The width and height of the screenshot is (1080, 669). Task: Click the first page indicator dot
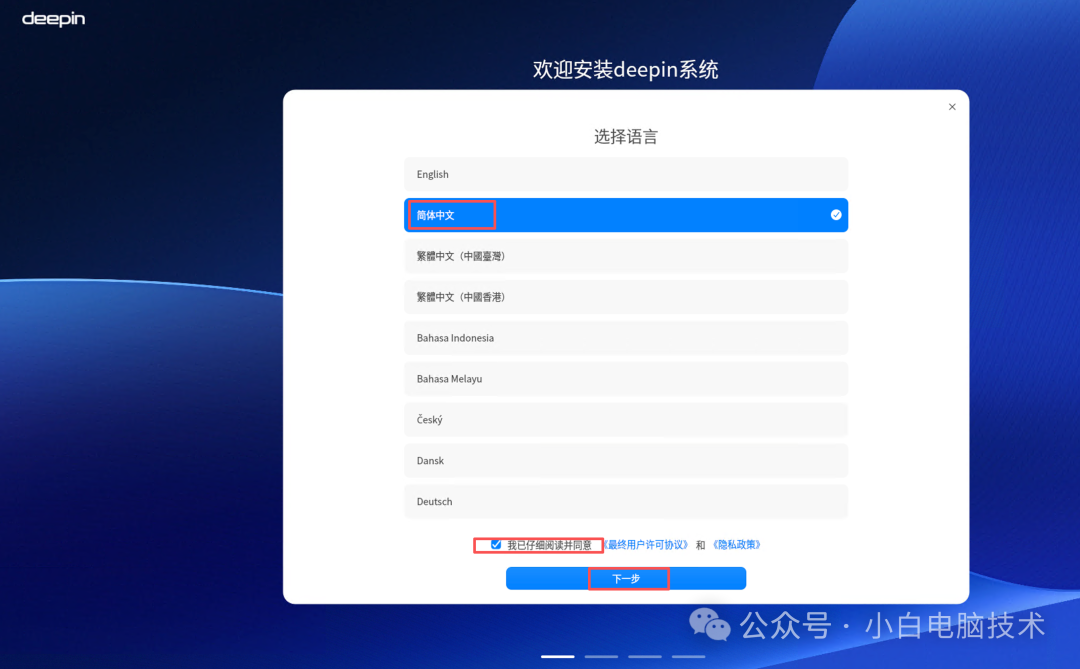tap(557, 656)
